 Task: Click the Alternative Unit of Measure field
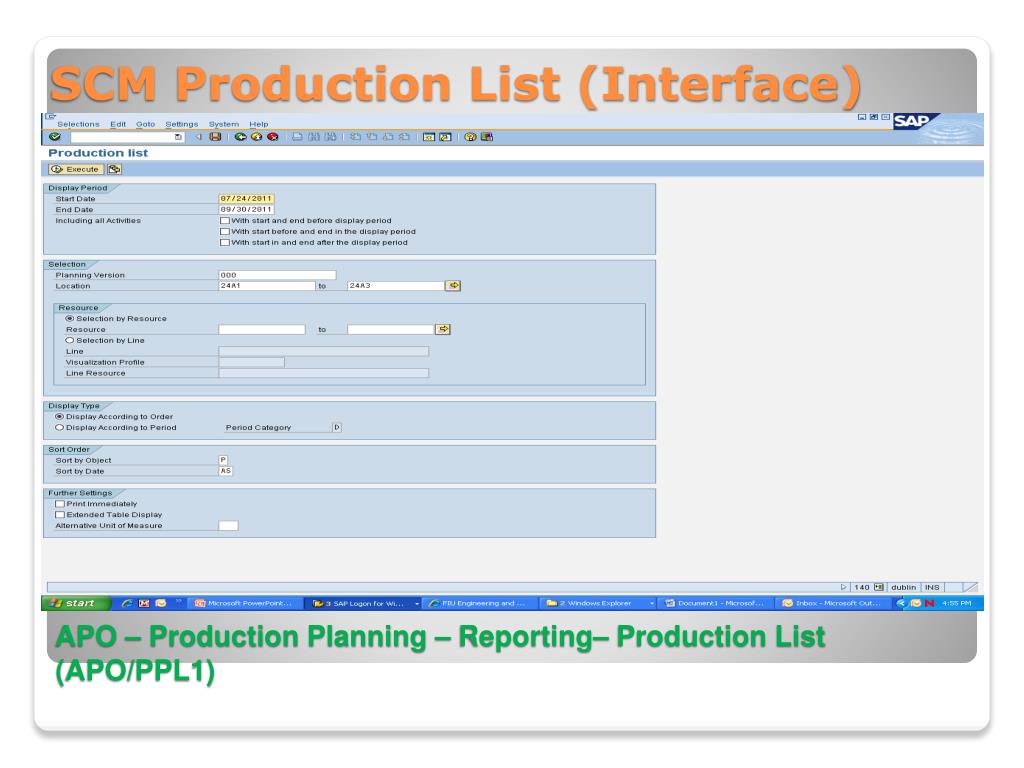[x=229, y=526]
